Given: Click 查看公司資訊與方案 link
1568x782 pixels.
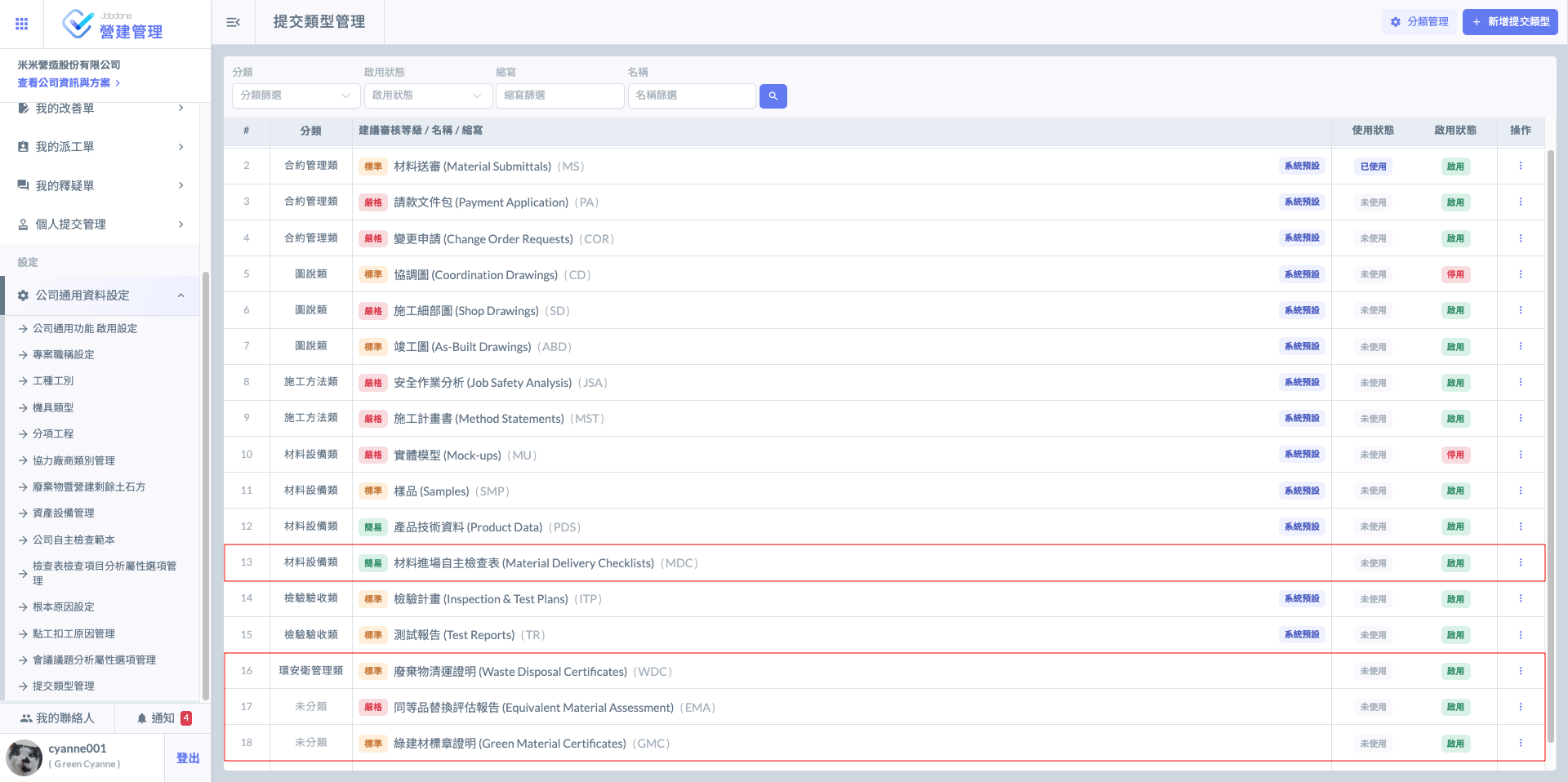Looking at the screenshot, I should 69,82.
